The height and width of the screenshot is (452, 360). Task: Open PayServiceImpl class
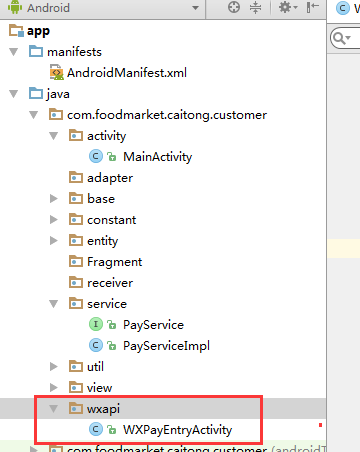[x=166, y=346]
